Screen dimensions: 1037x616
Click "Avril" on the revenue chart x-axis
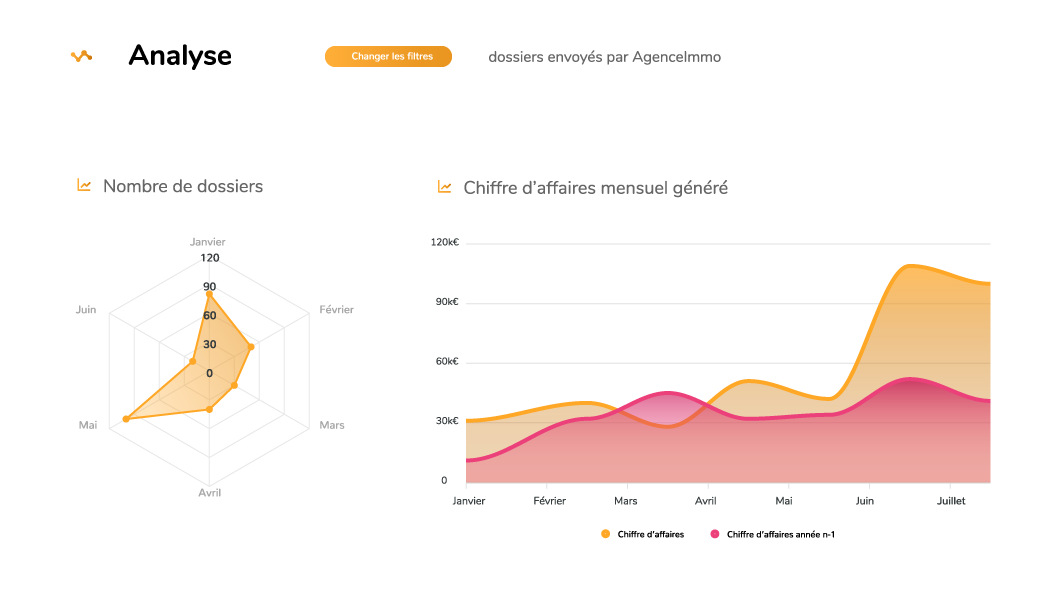click(x=706, y=501)
